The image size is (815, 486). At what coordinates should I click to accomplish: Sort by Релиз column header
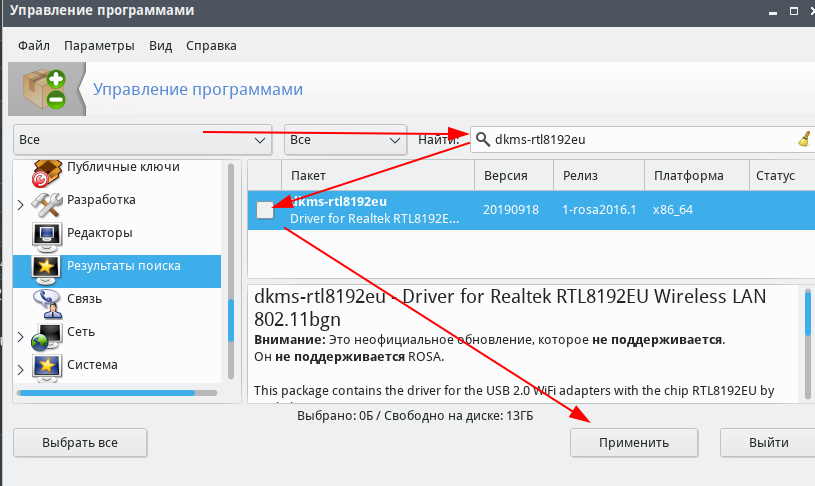click(x=599, y=176)
